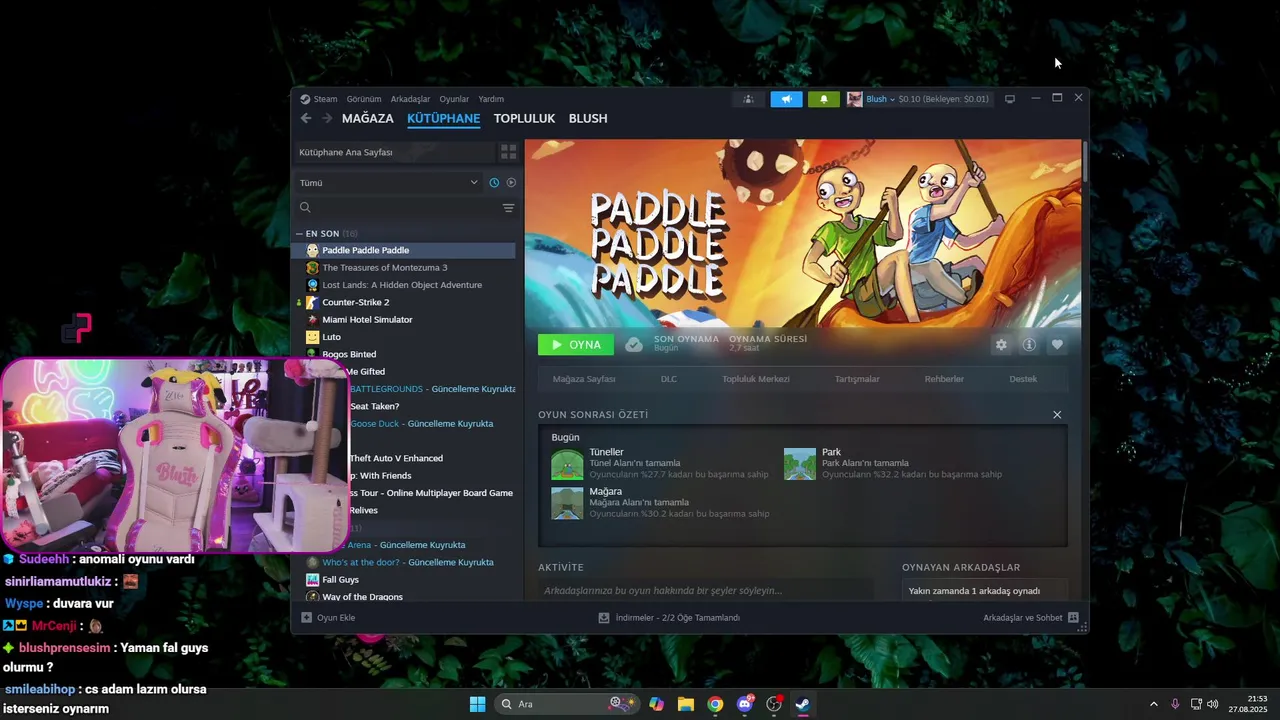Click the Mağara achievement thumbnail

pos(567,504)
